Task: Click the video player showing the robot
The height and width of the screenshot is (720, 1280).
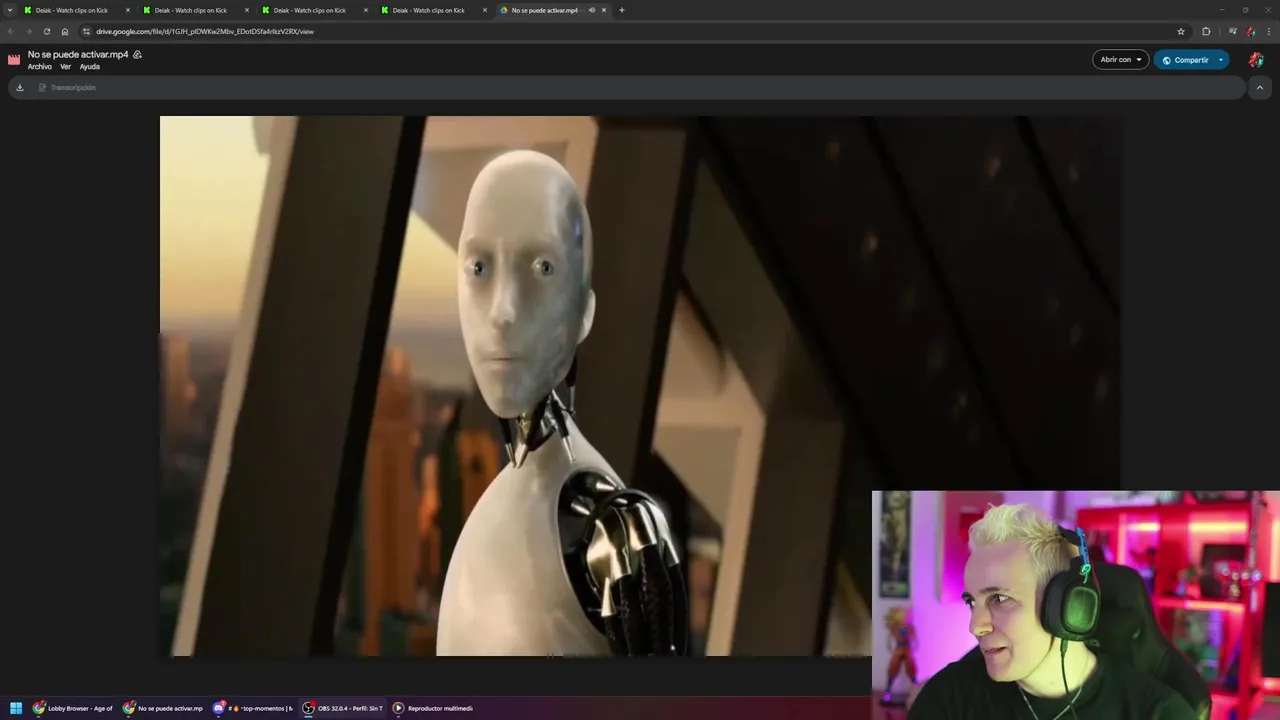Action: click(x=640, y=386)
